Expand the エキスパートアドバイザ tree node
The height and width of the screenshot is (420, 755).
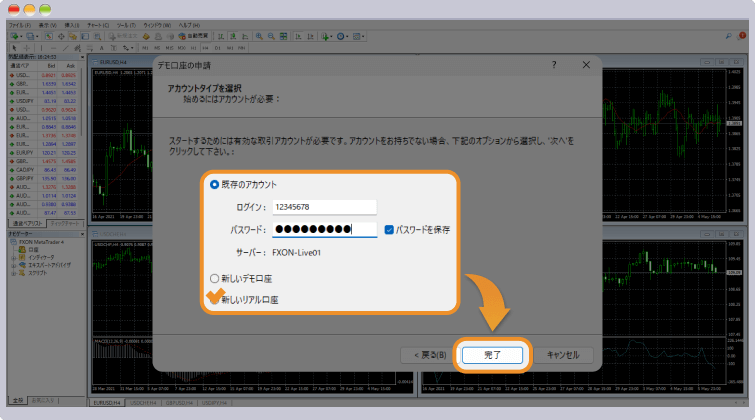pos(14,265)
